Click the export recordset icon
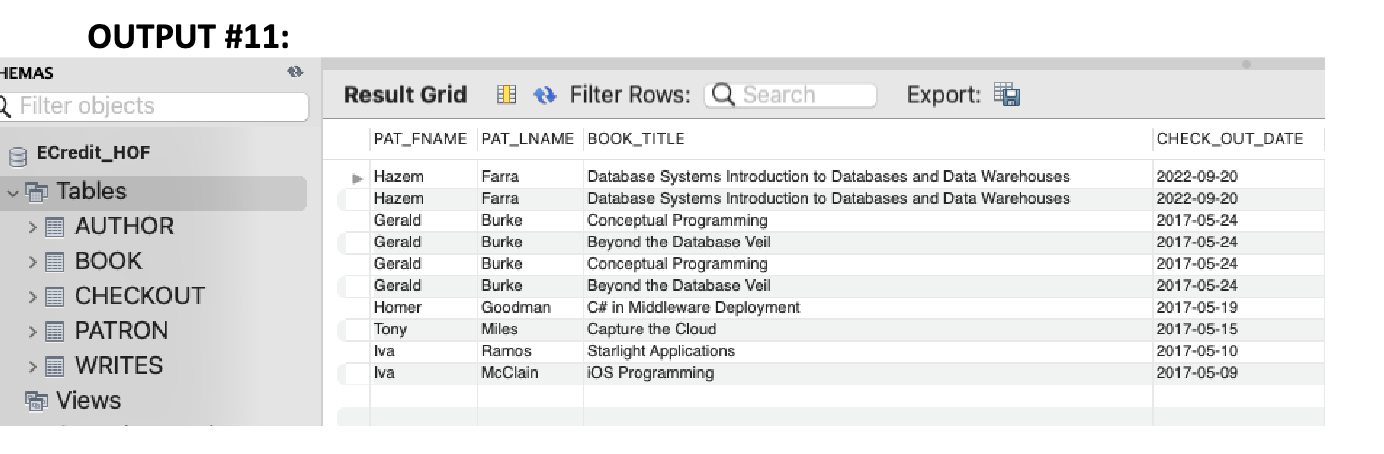 click(1009, 95)
